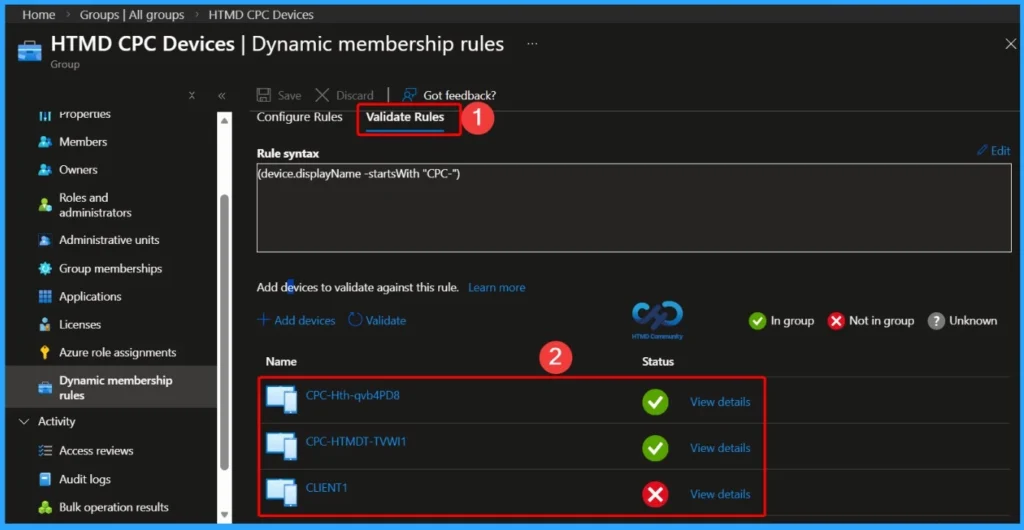Click the Administrative units icon
Viewport: 1024px width, 530px height.
tap(45, 240)
